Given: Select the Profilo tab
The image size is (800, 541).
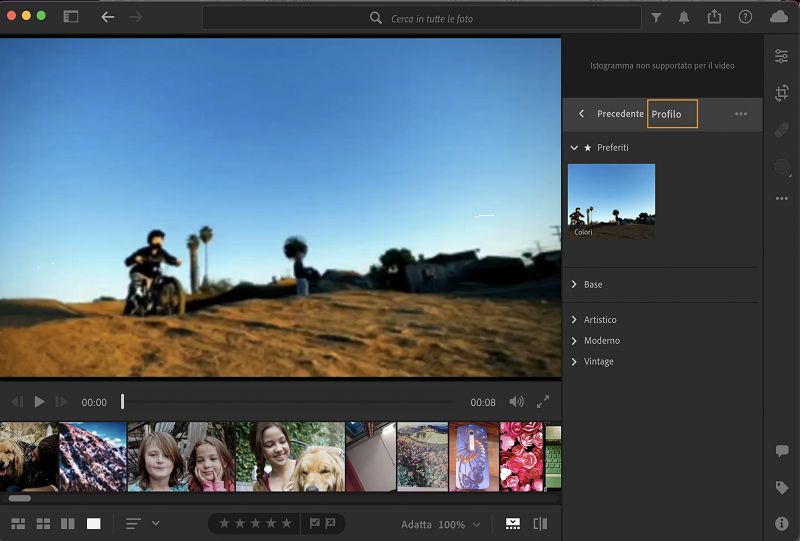Looking at the screenshot, I should (672, 114).
